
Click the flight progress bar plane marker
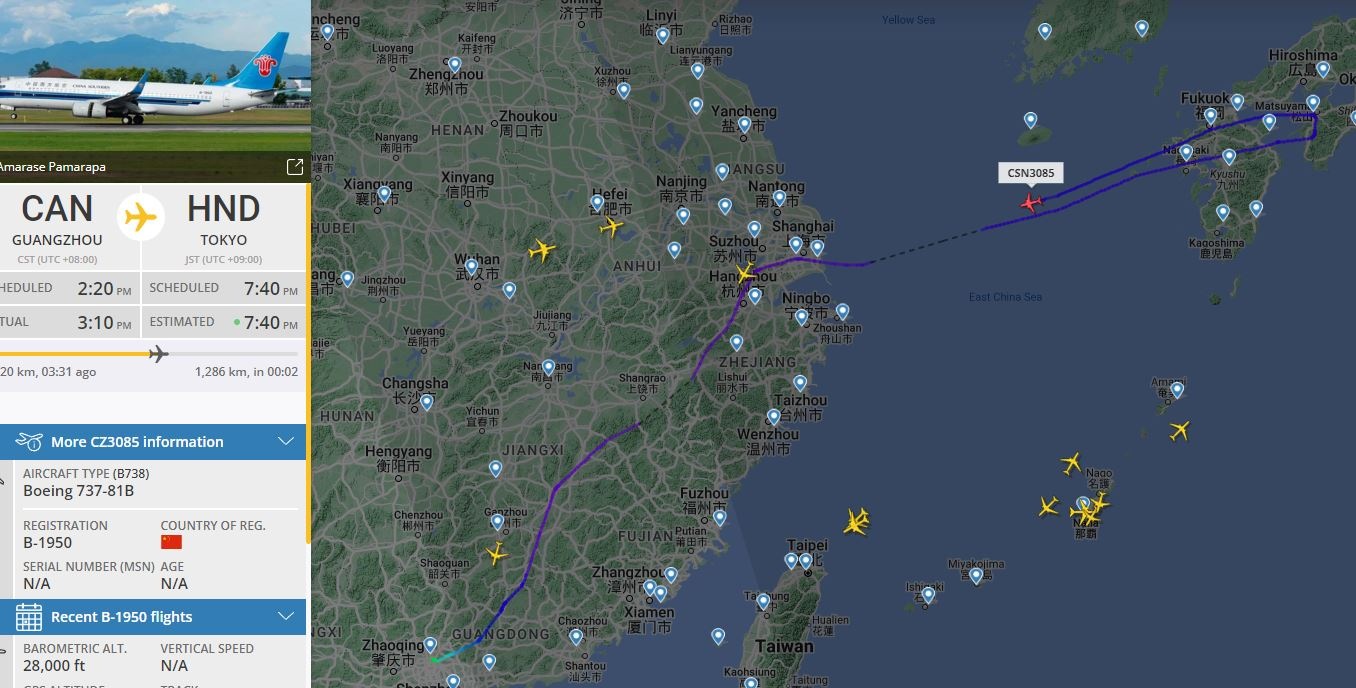coord(157,353)
